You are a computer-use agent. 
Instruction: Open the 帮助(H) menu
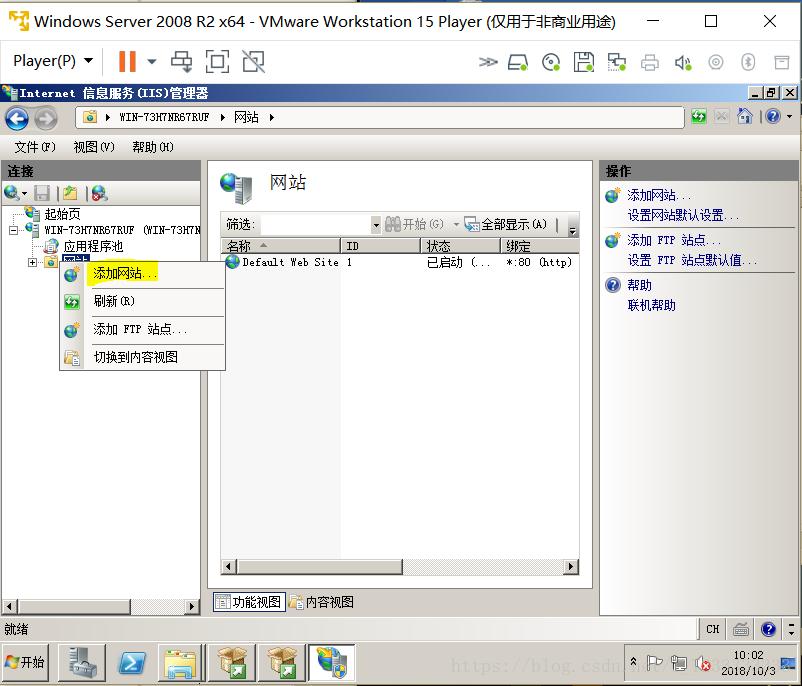tap(152, 147)
